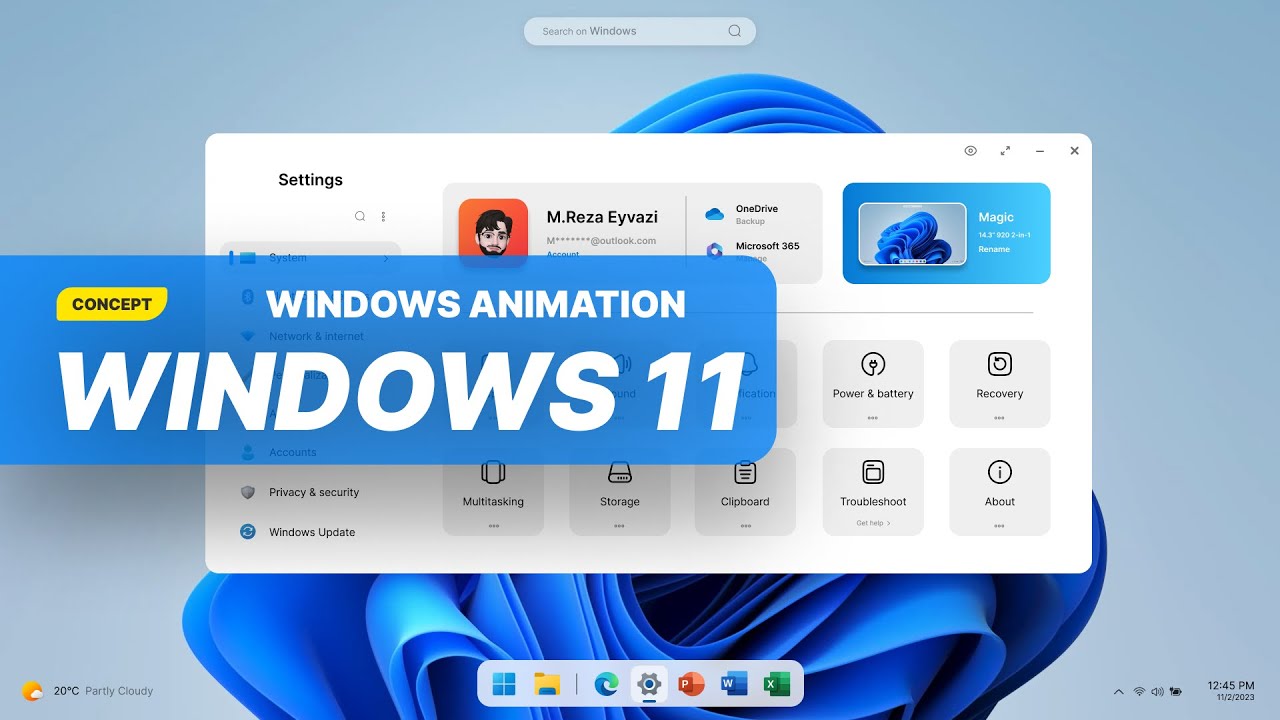Expand the dots under Power & battery

(x=873, y=418)
